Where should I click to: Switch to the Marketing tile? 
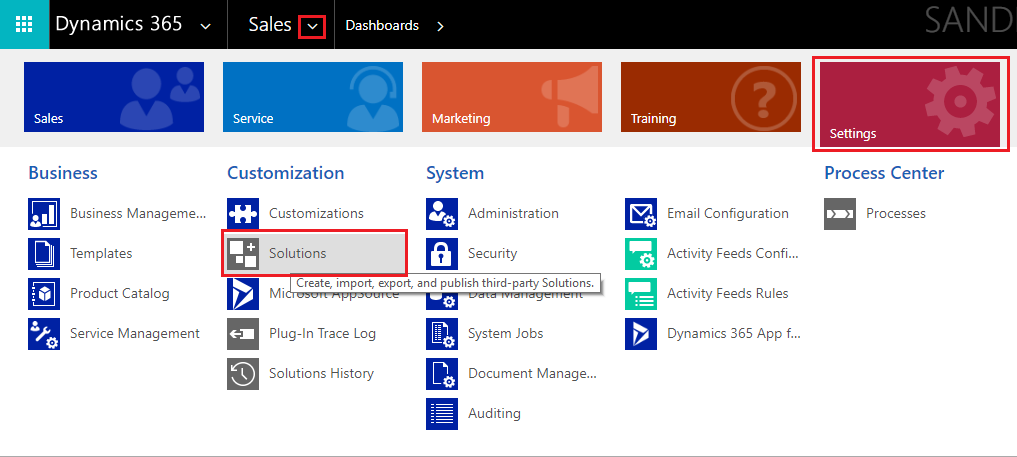[511, 97]
